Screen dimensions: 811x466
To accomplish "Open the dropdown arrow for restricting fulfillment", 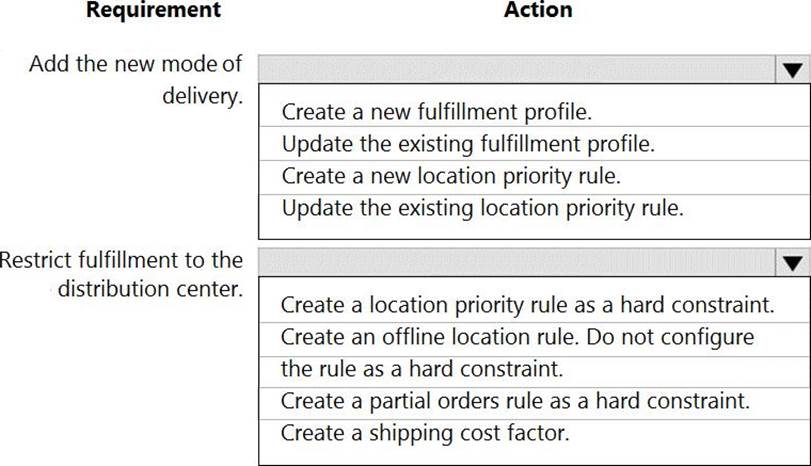I will click(x=791, y=263).
